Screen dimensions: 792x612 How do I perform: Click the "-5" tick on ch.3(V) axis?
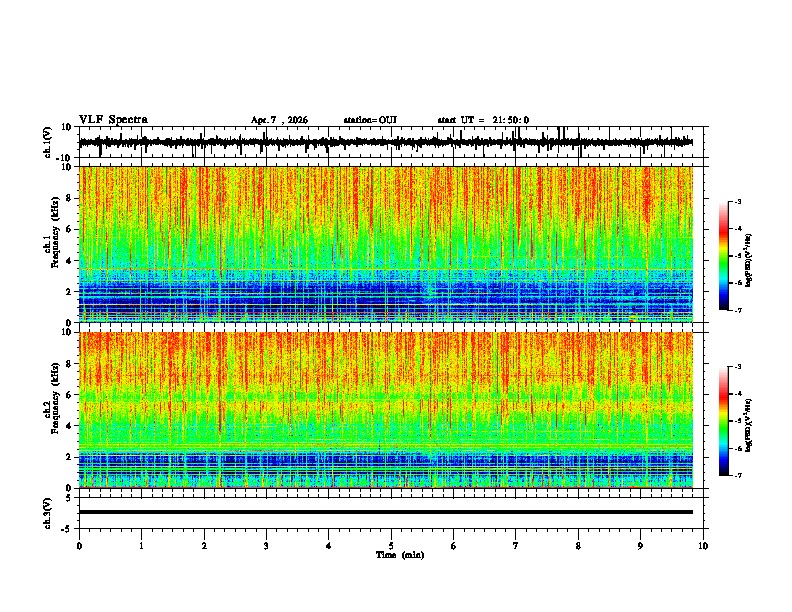tap(68, 529)
